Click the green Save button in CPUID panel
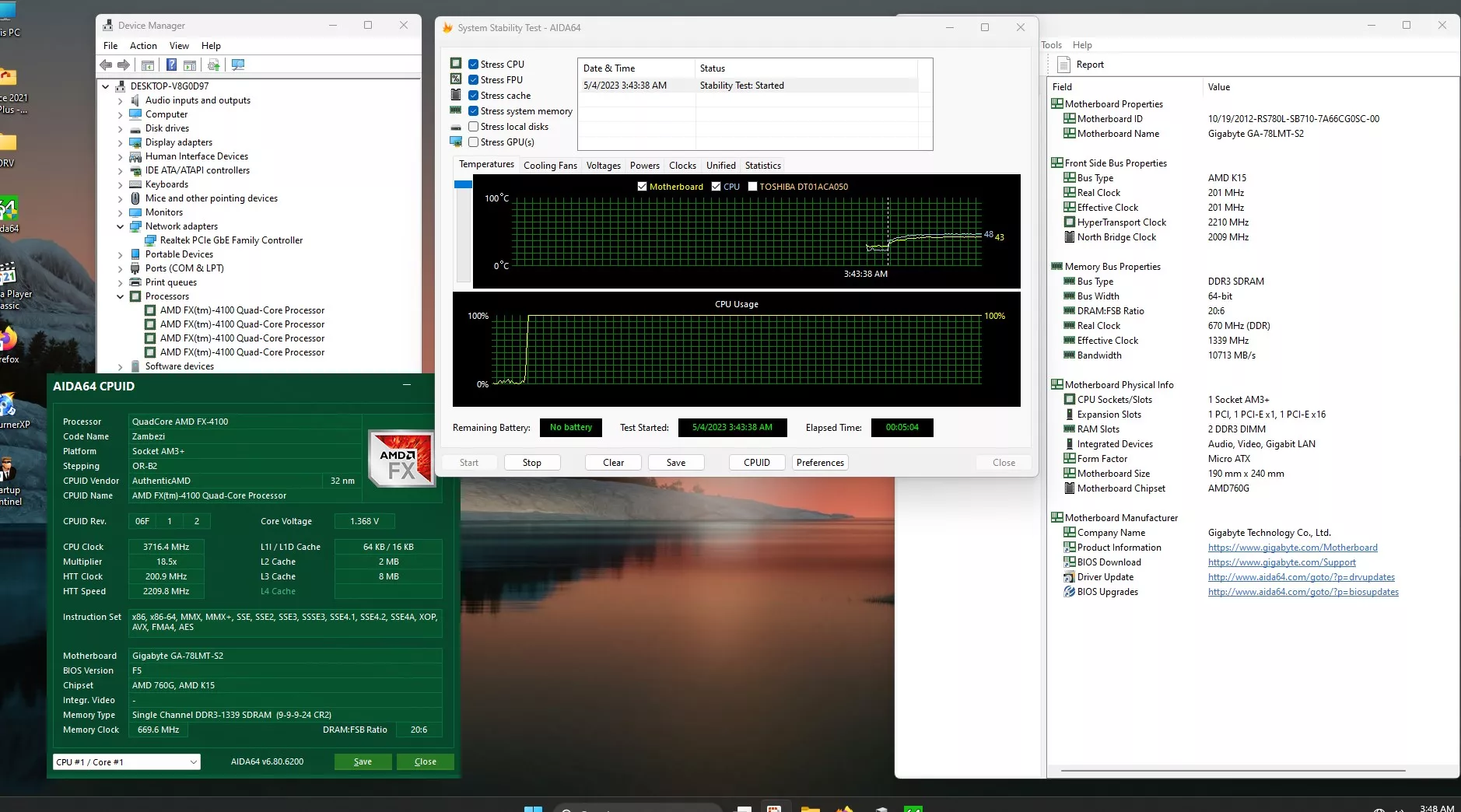The width and height of the screenshot is (1461, 812). click(x=363, y=762)
